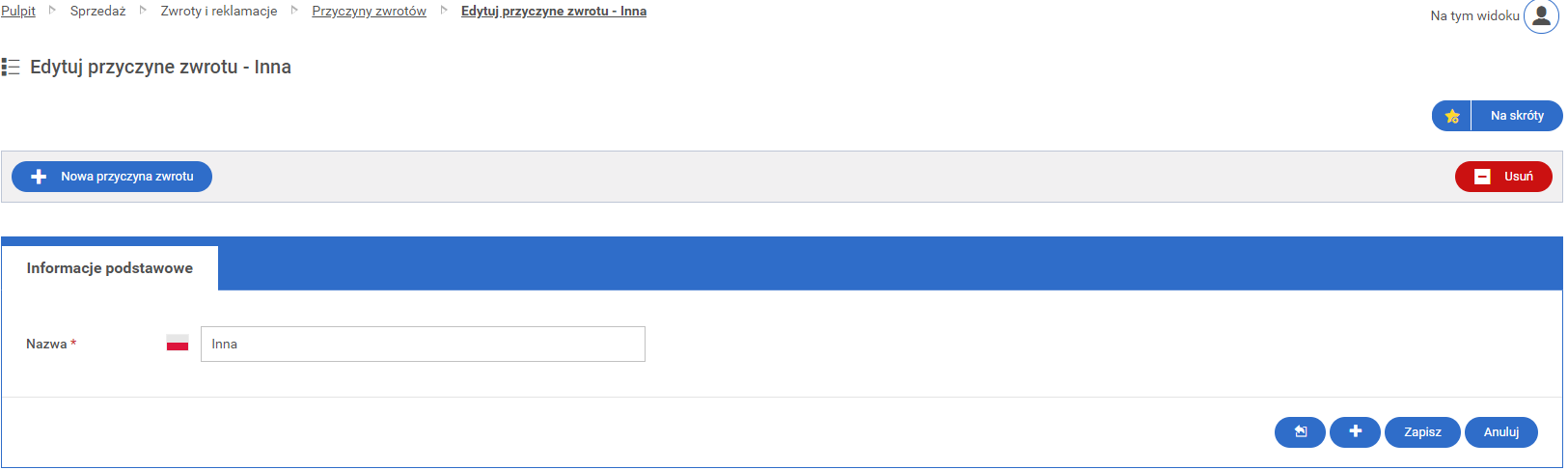Switch to the Informacje podstawowe tab
The width and height of the screenshot is (1568, 470).
tap(110, 268)
